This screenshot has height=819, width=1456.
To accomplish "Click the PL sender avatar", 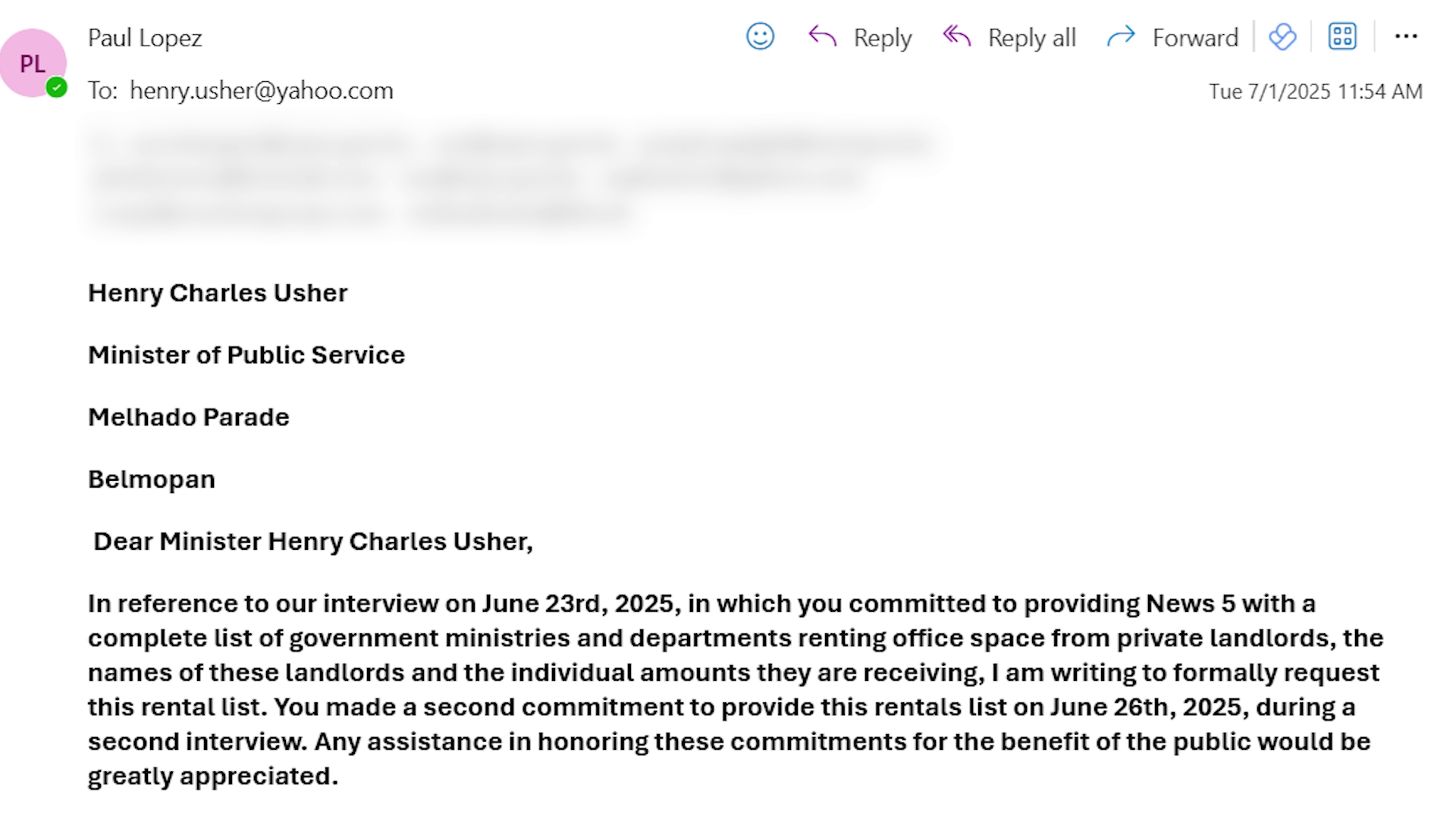I will click(33, 63).
